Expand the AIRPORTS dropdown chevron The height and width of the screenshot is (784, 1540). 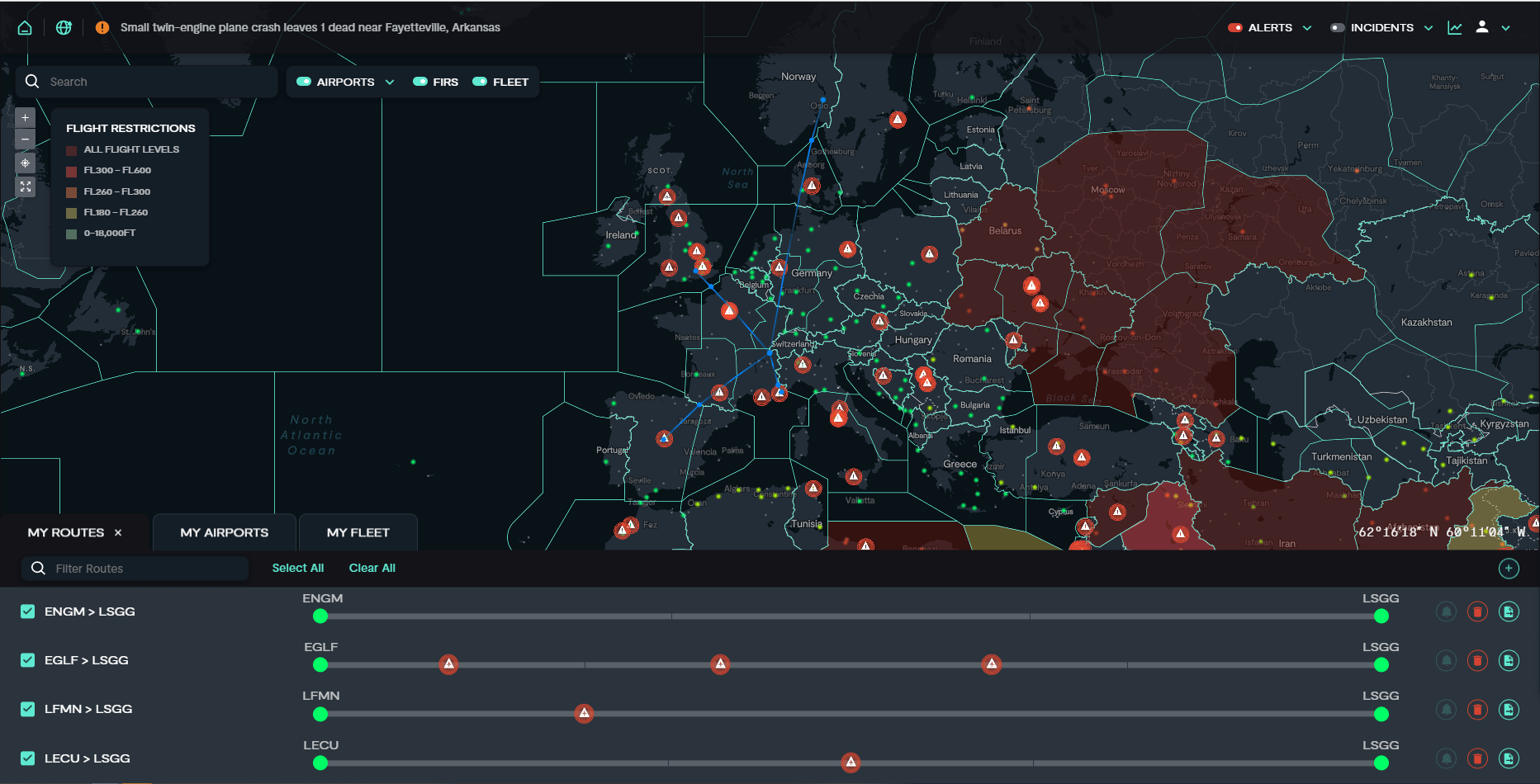coord(390,82)
